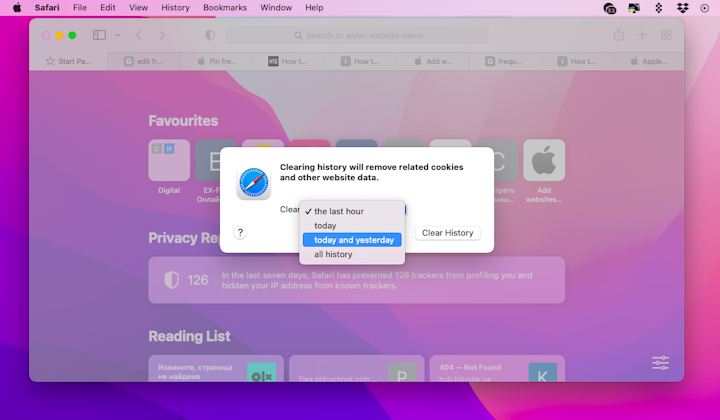Click the Share icon in toolbar
Image resolution: width=720 pixels, height=420 pixels.
(619, 35)
